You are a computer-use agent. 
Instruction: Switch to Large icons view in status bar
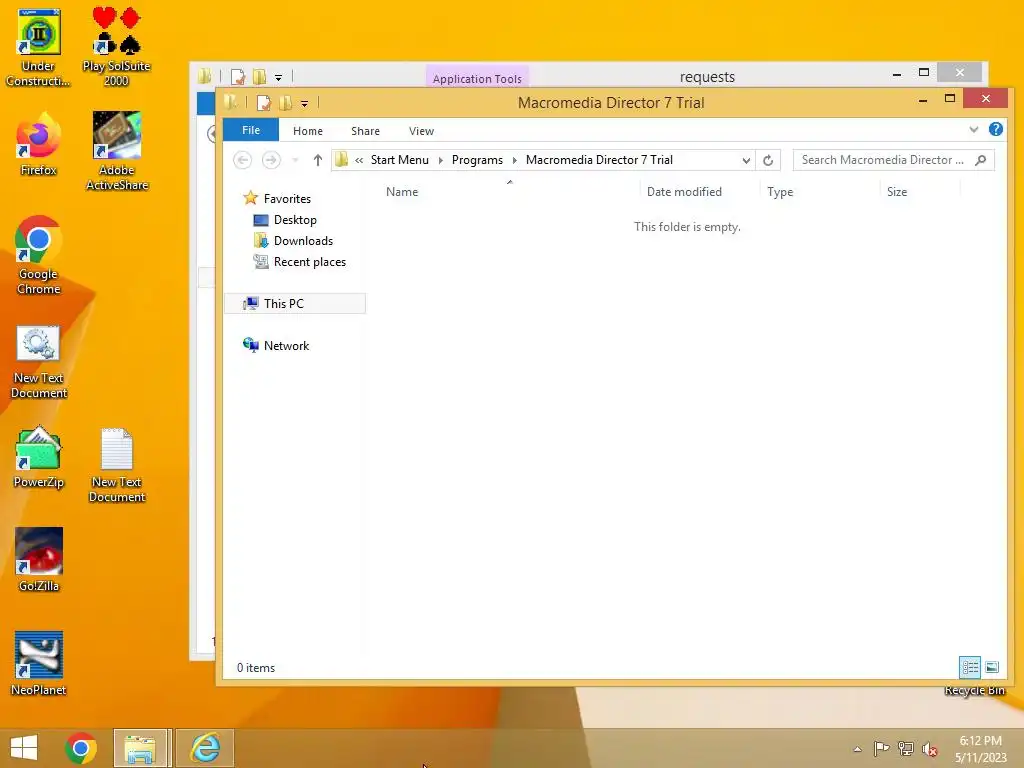tap(991, 667)
